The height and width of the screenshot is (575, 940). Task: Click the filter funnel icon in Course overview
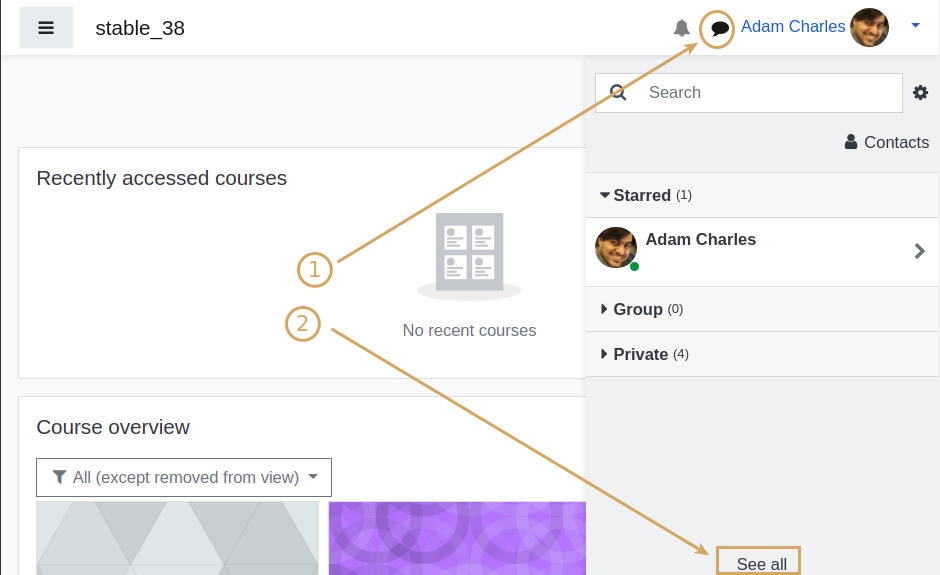59,477
